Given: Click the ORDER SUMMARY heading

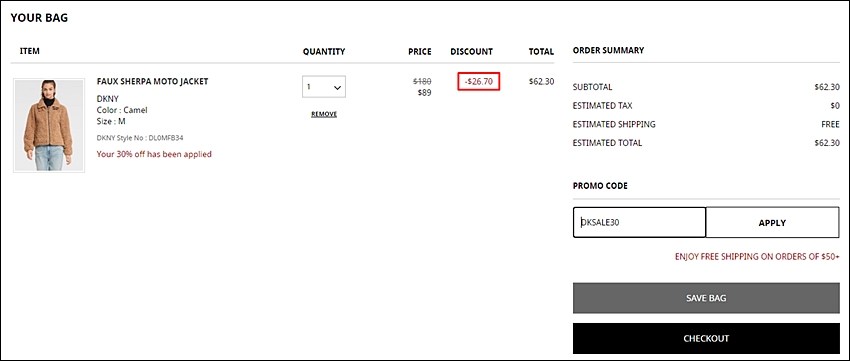Looking at the screenshot, I should click(x=608, y=50).
